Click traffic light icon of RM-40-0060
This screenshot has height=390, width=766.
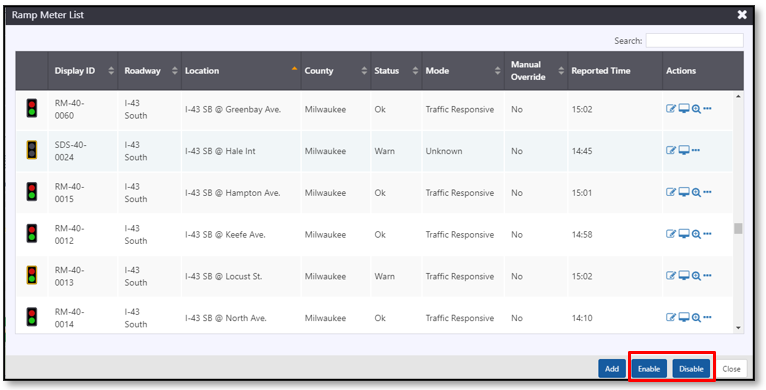32,108
